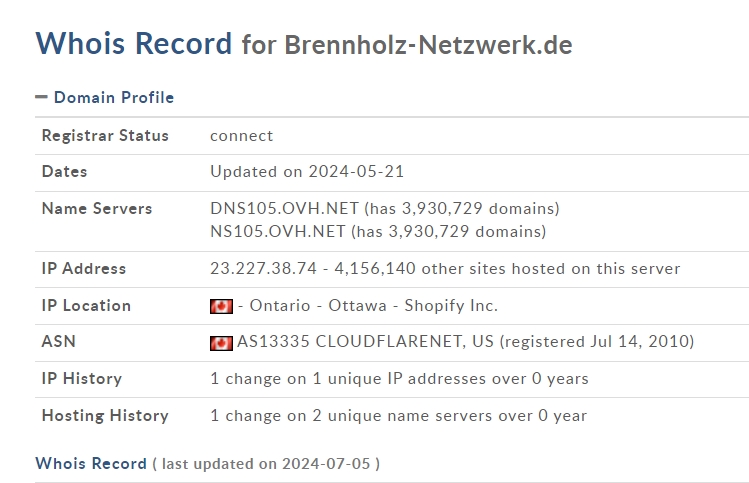Open the Hosting History change details
The width and height of the screenshot is (749, 483).
[398, 416]
